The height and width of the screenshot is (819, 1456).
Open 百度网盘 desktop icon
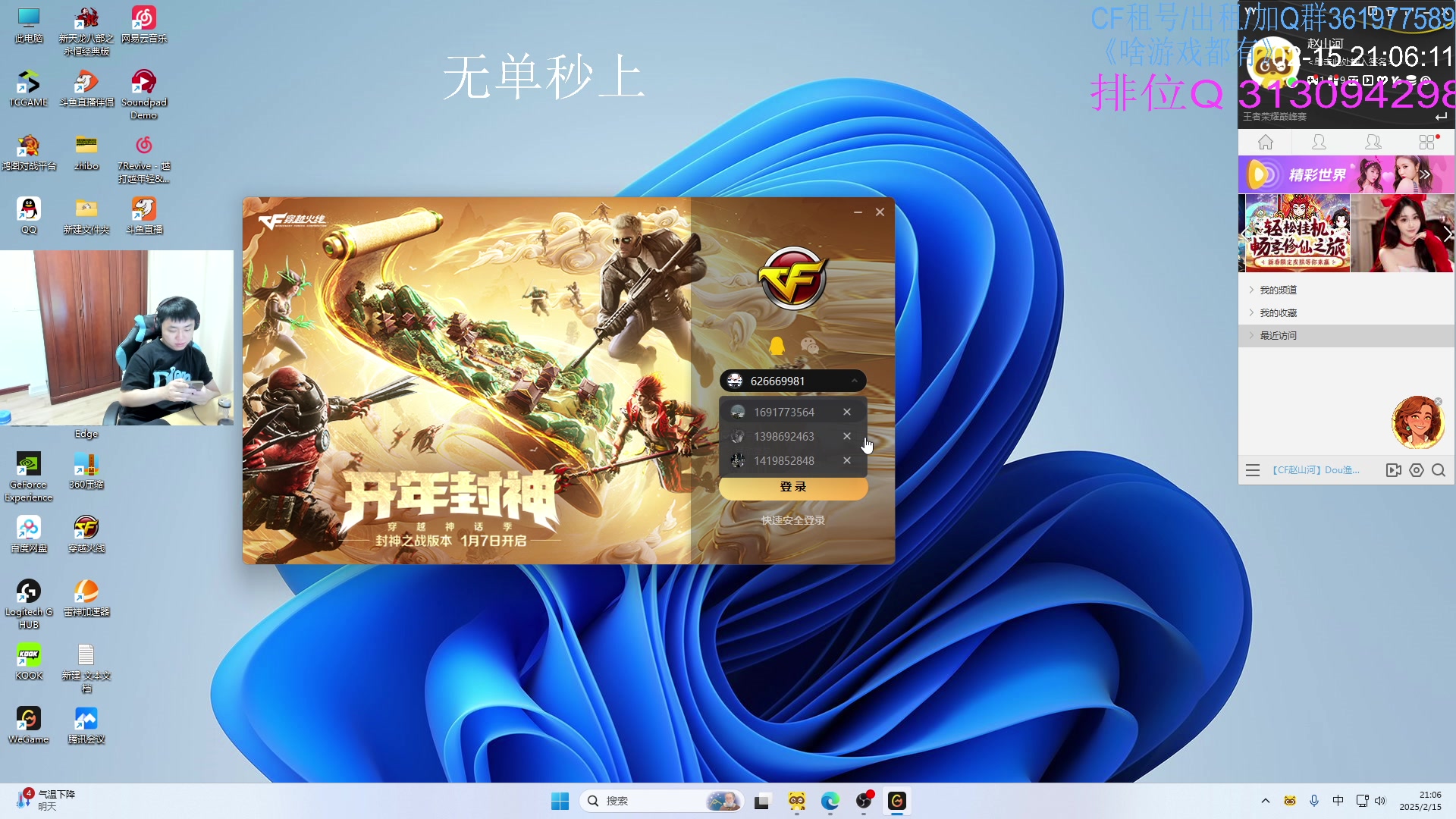click(x=29, y=535)
